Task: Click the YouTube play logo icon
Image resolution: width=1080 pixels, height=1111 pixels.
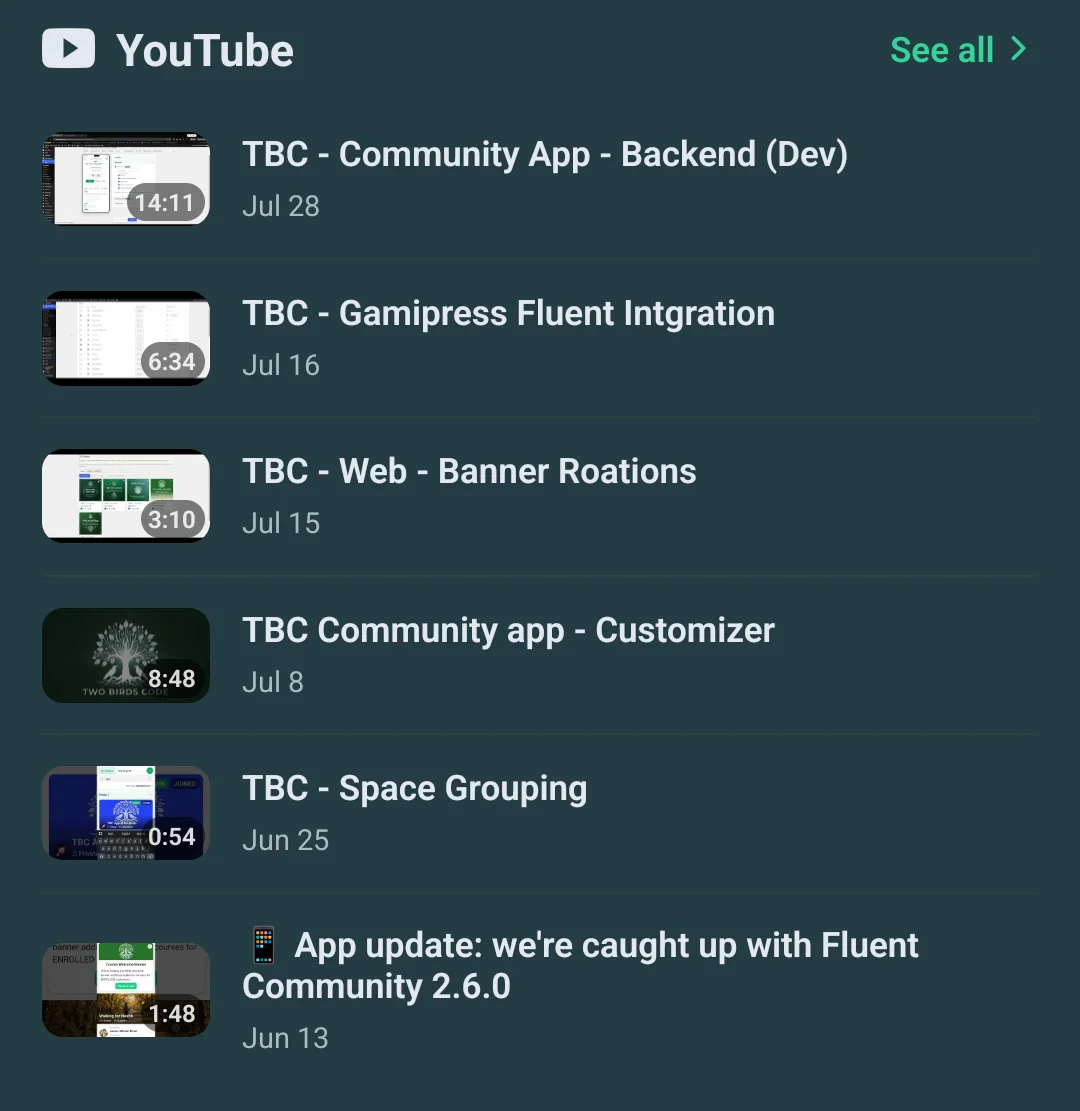Action: click(x=68, y=48)
